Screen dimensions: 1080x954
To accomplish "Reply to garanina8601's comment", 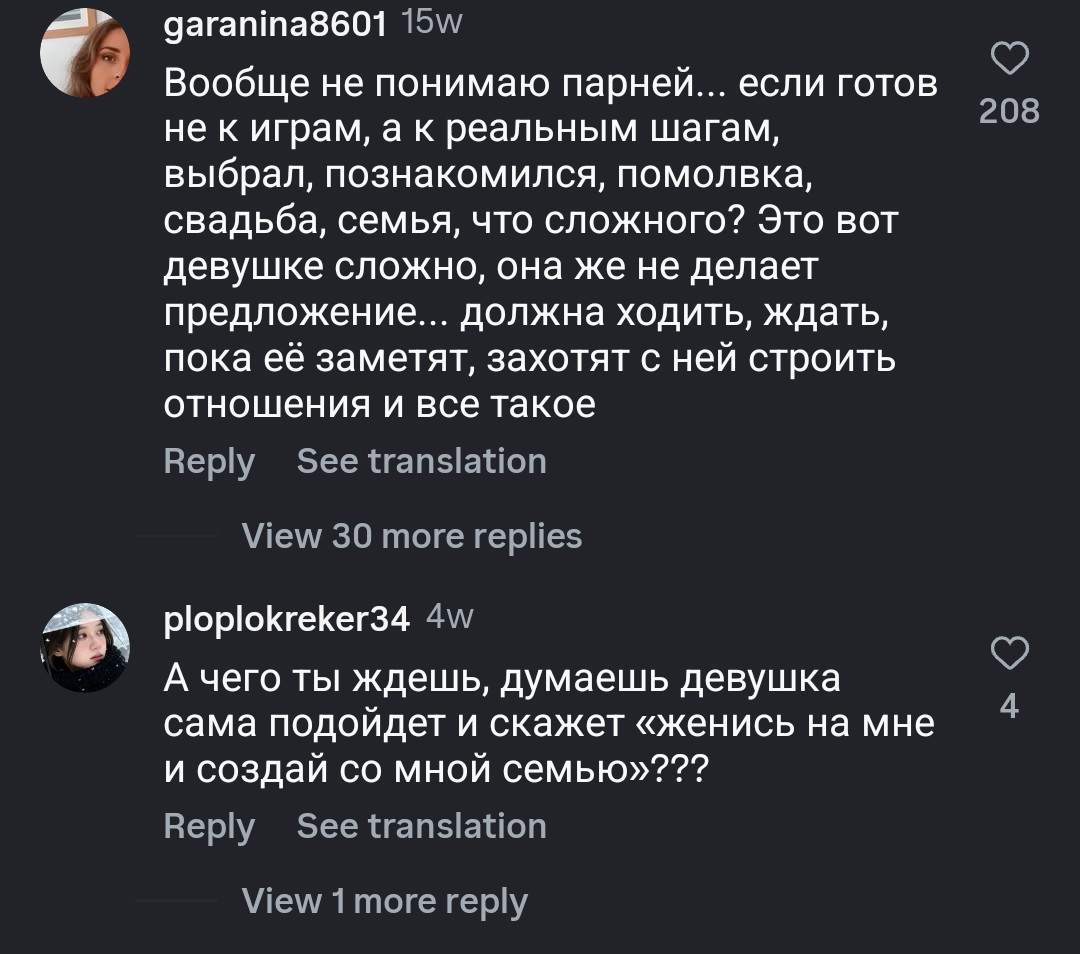I will click(209, 461).
